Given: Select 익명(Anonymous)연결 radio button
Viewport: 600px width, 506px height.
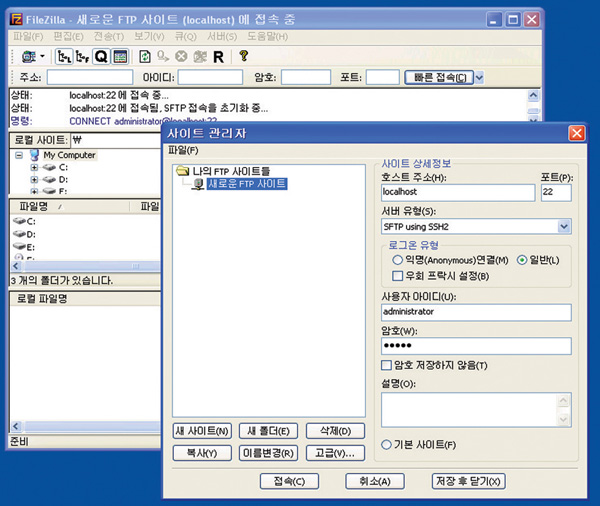Looking at the screenshot, I should pyautogui.click(x=397, y=260).
